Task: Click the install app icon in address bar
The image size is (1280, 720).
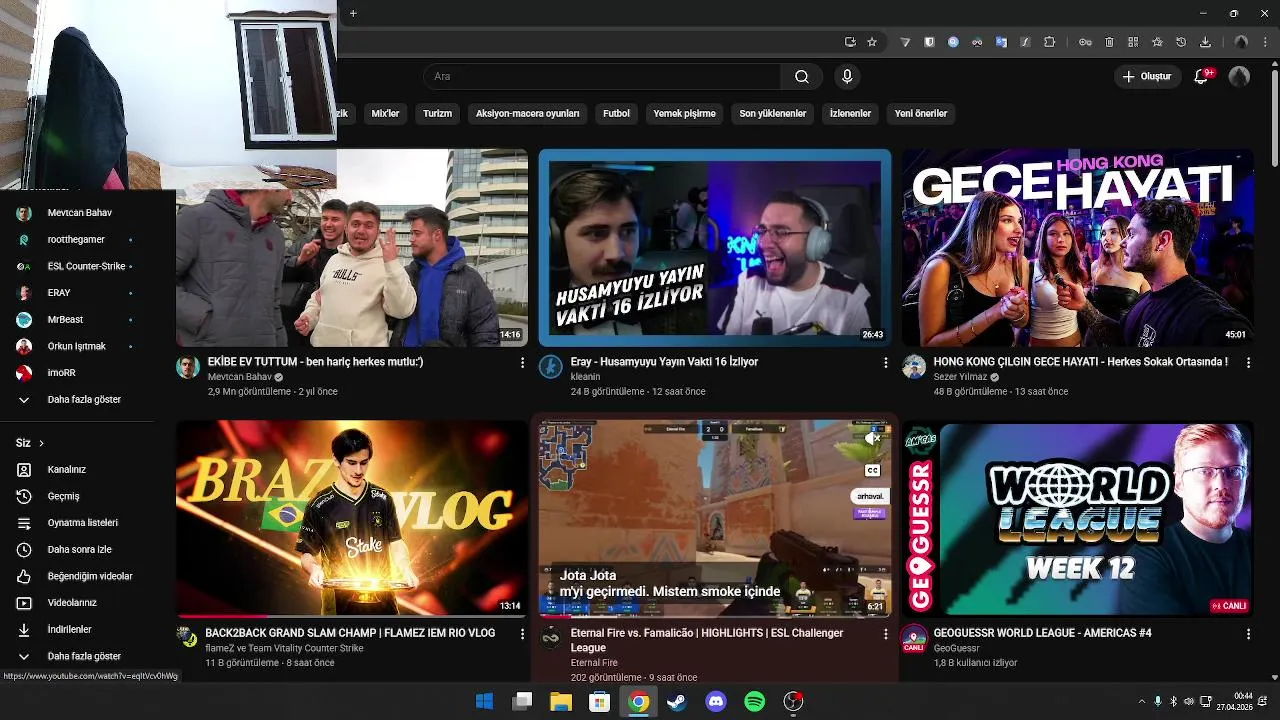Action: pos(850,42)
